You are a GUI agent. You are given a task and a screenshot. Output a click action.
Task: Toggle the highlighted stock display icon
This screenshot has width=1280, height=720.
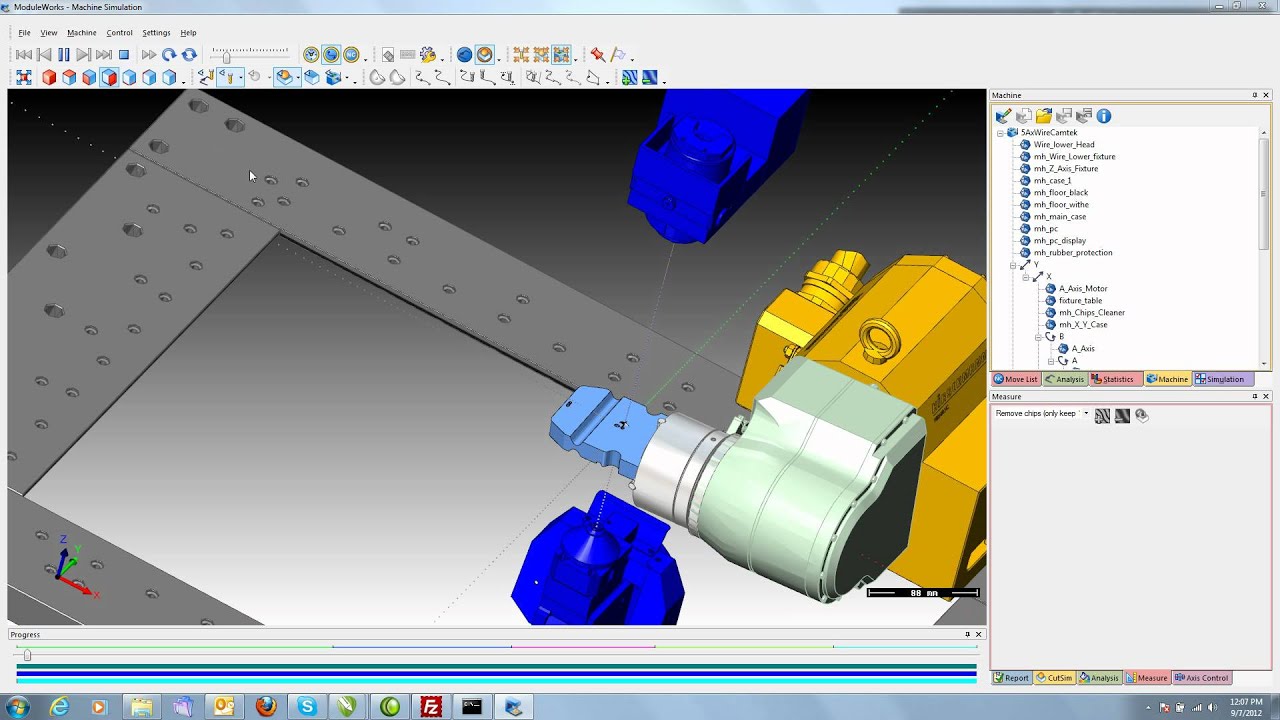pos(285,77)
